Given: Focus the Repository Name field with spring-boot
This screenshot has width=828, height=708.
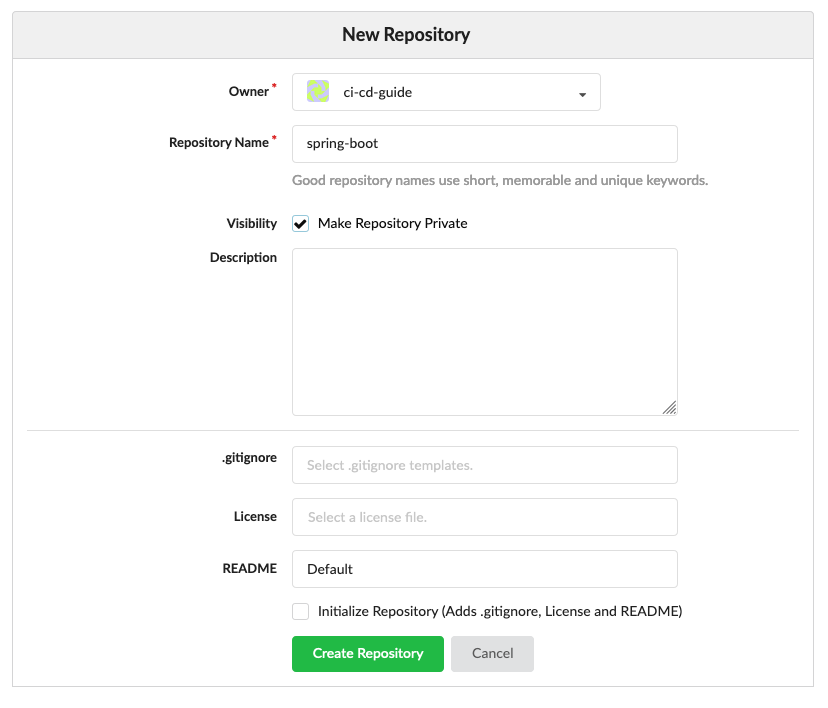Looking at the screenshot, I should pos(484,143).
